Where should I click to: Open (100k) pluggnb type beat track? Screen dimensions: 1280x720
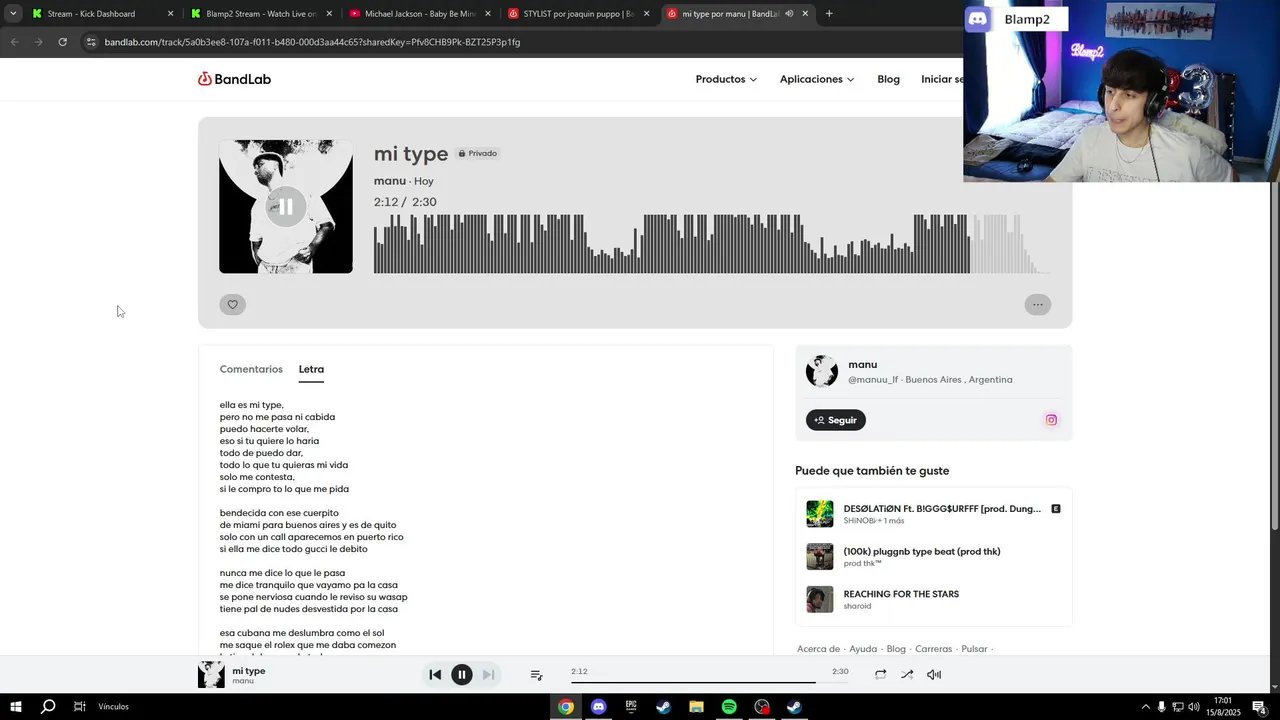(922, 551)
